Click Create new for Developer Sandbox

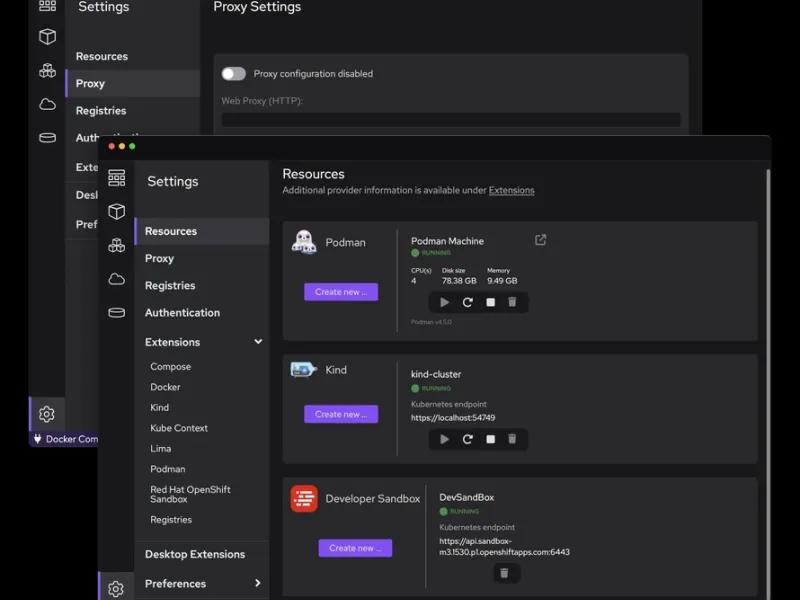(x=355, y=548)
